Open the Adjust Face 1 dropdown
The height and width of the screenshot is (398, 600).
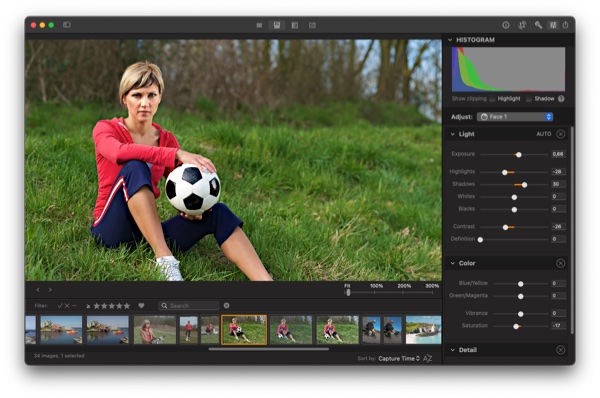point(515,117)
